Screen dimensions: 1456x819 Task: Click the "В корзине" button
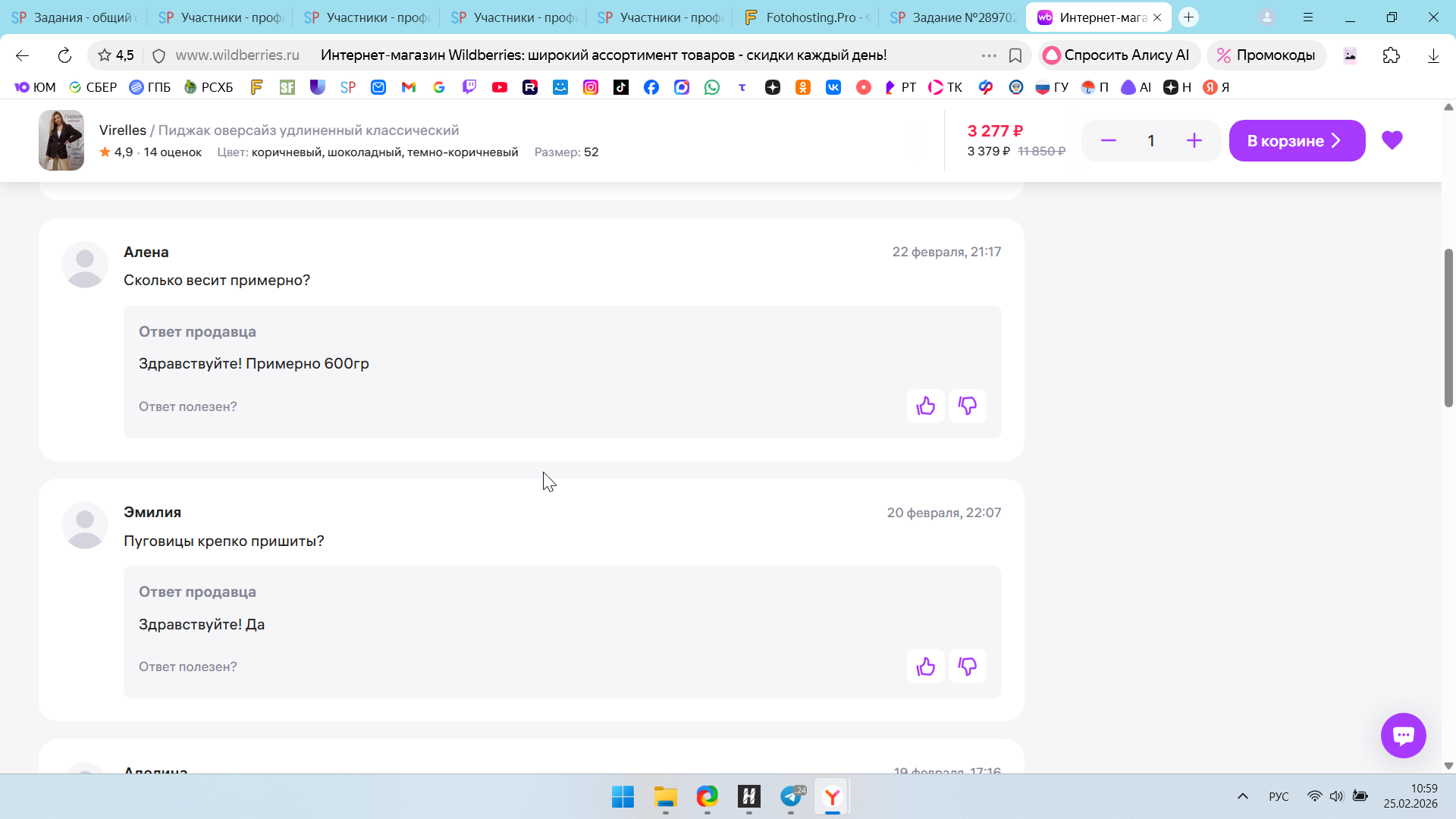tap(1296, 140)
